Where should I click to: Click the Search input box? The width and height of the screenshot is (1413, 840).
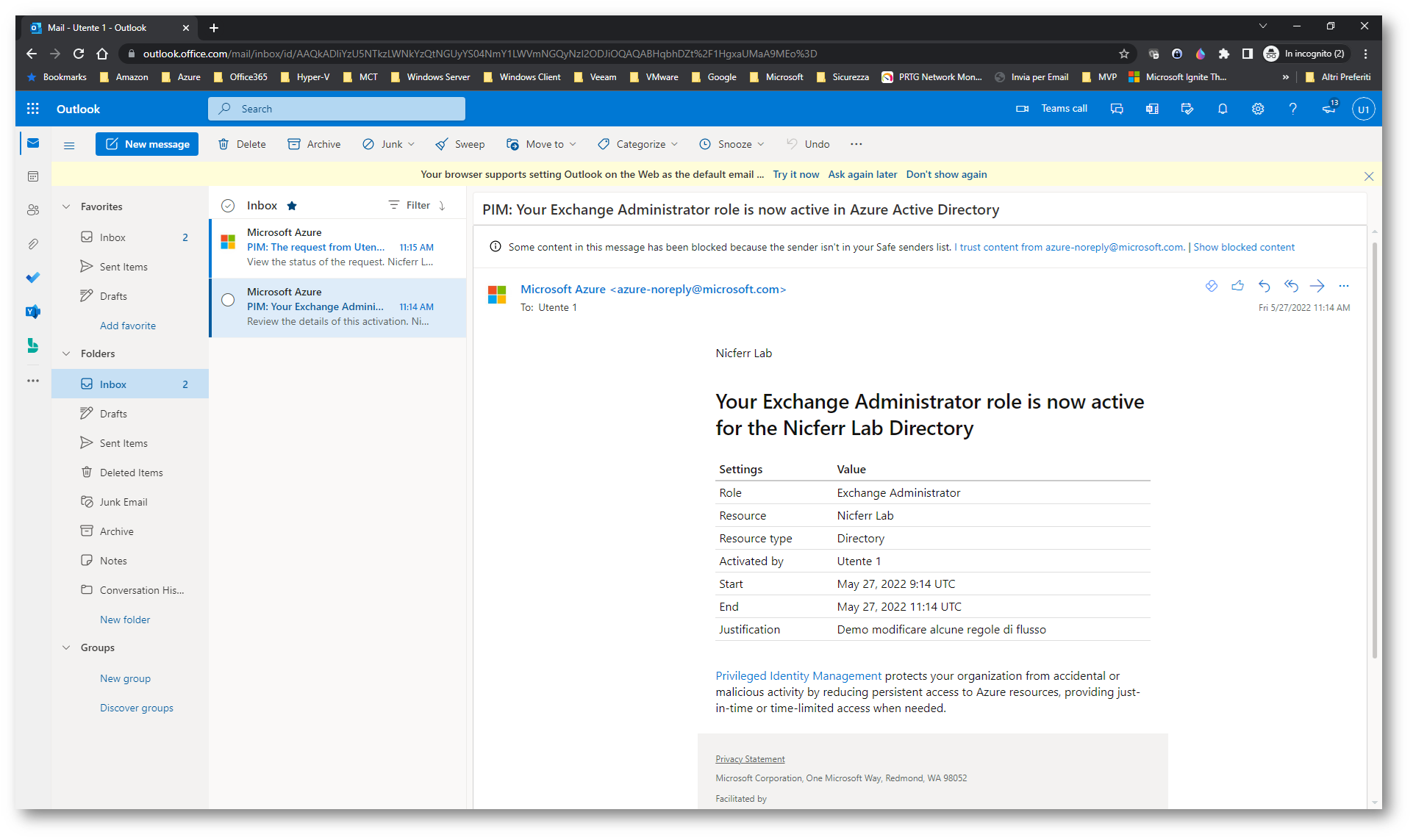coord(337,109)
